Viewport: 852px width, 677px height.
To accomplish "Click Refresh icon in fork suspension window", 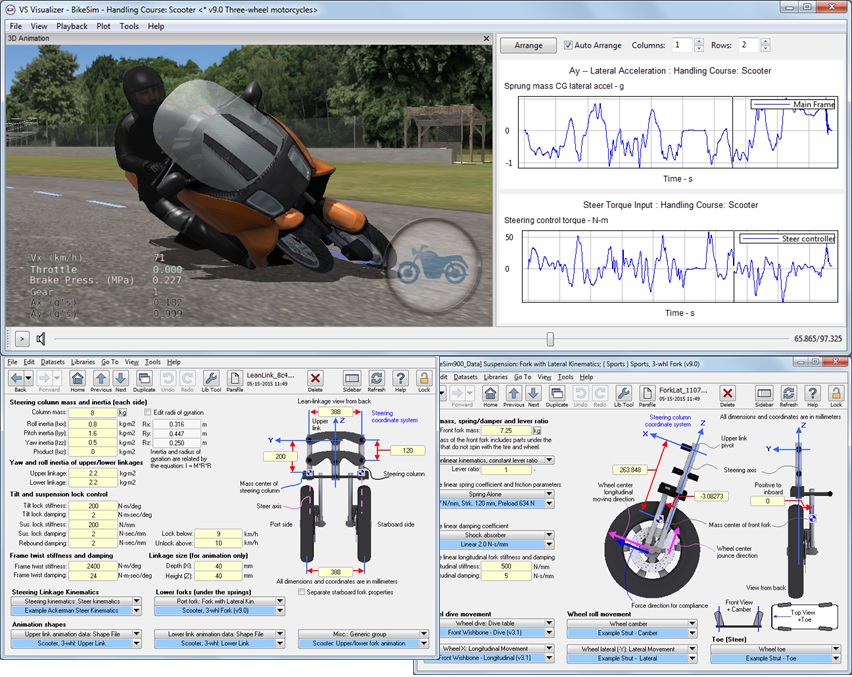I will (x=790, y=395).
